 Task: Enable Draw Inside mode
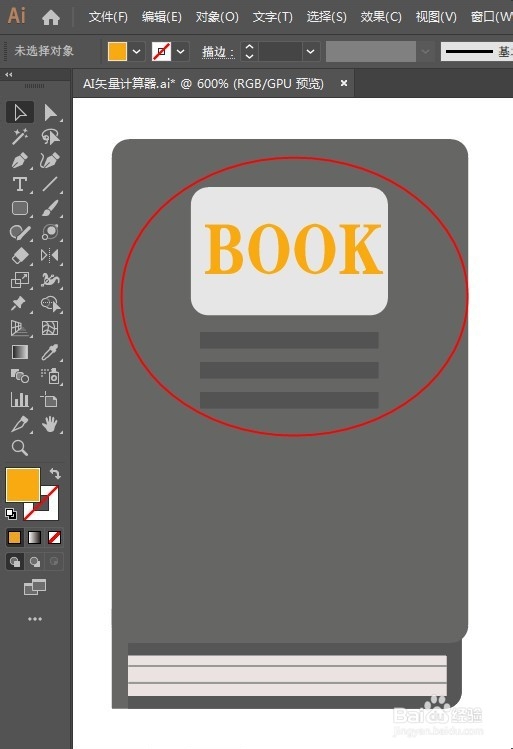pos(54,562)
